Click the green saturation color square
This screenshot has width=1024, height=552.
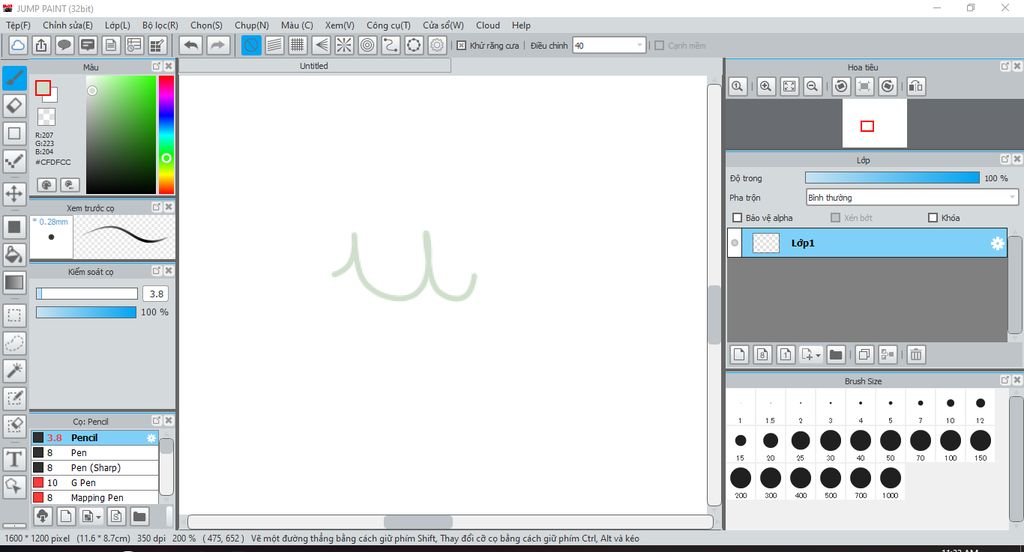(121, 135)
